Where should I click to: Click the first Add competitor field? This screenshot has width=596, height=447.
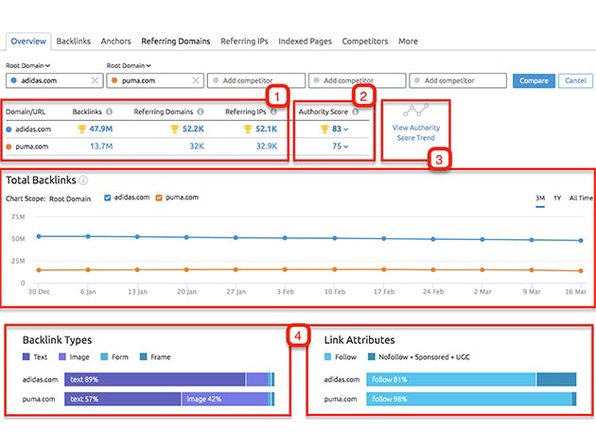click(256, 81)
